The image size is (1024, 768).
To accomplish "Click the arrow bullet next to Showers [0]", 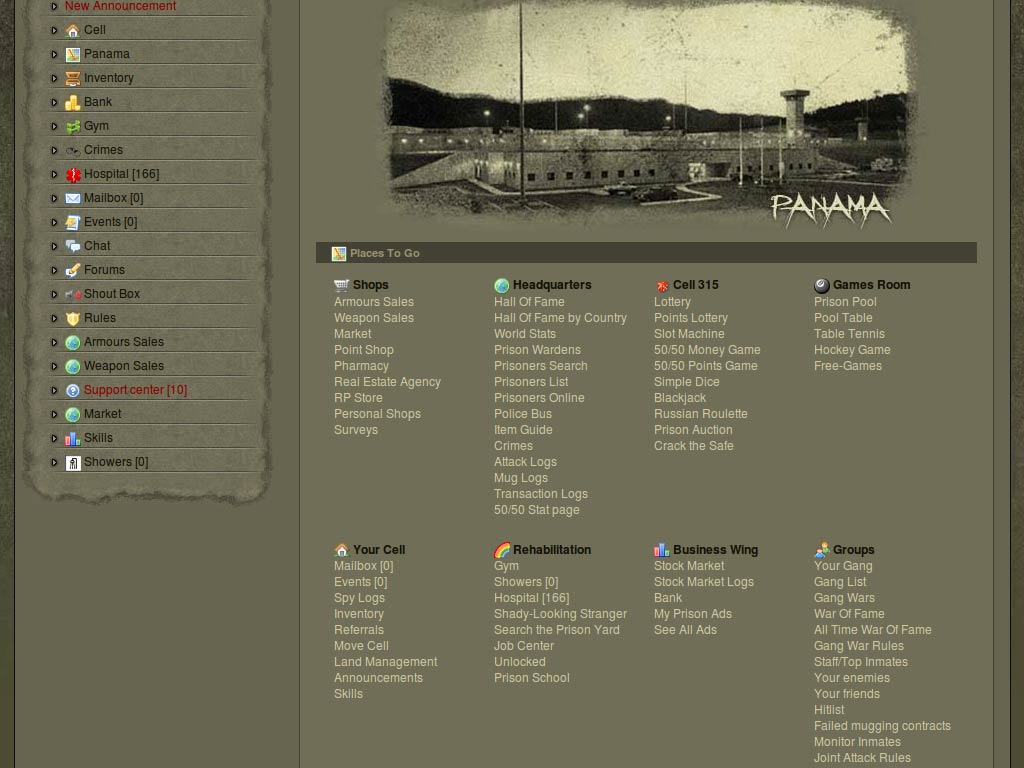I will (x=54, y=462).
